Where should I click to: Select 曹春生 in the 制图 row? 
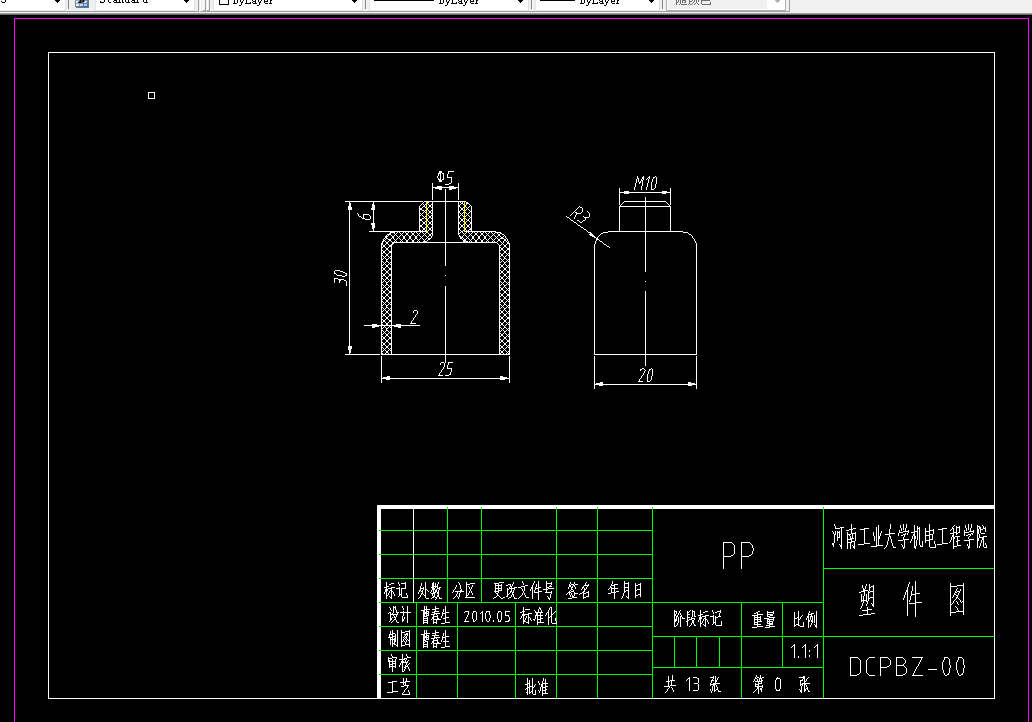[436, 639]
